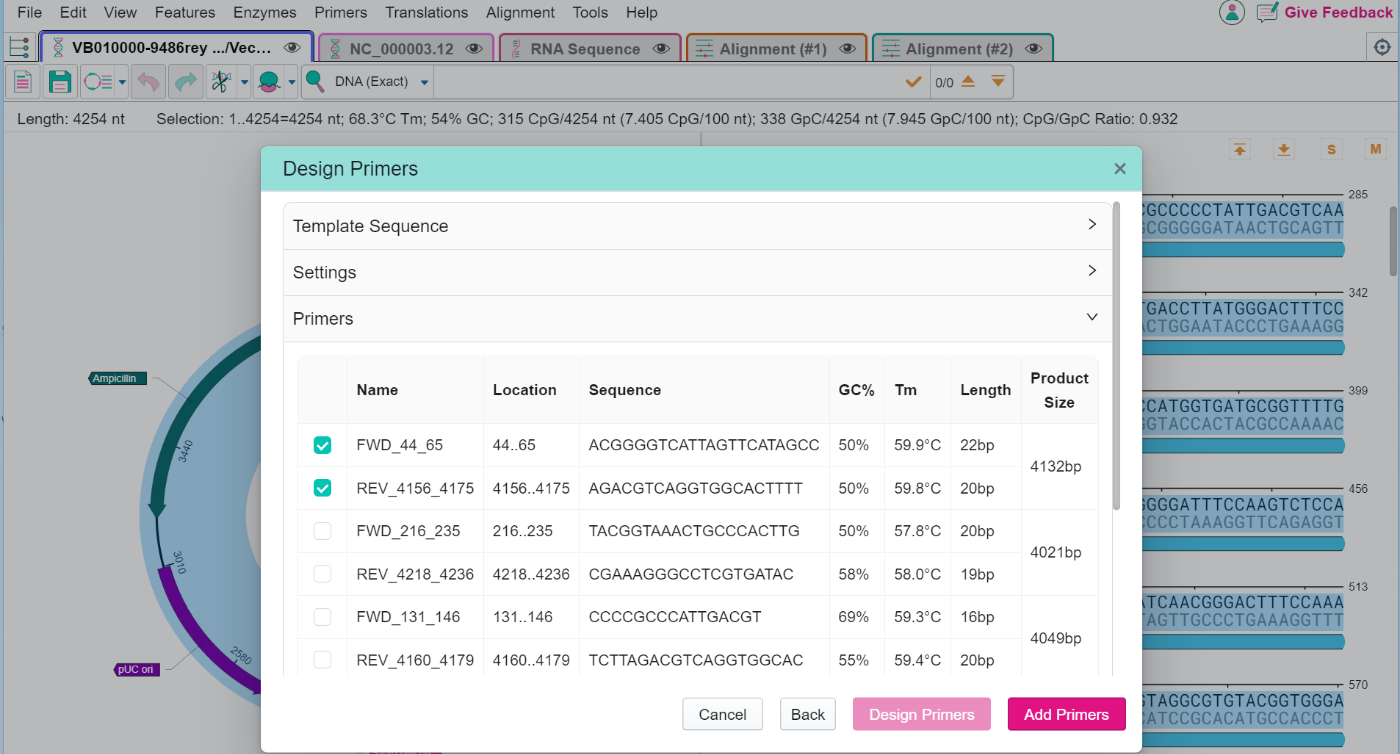Click the save file icon in toolbar
The image size is (1400, 754).
[60, 82]
